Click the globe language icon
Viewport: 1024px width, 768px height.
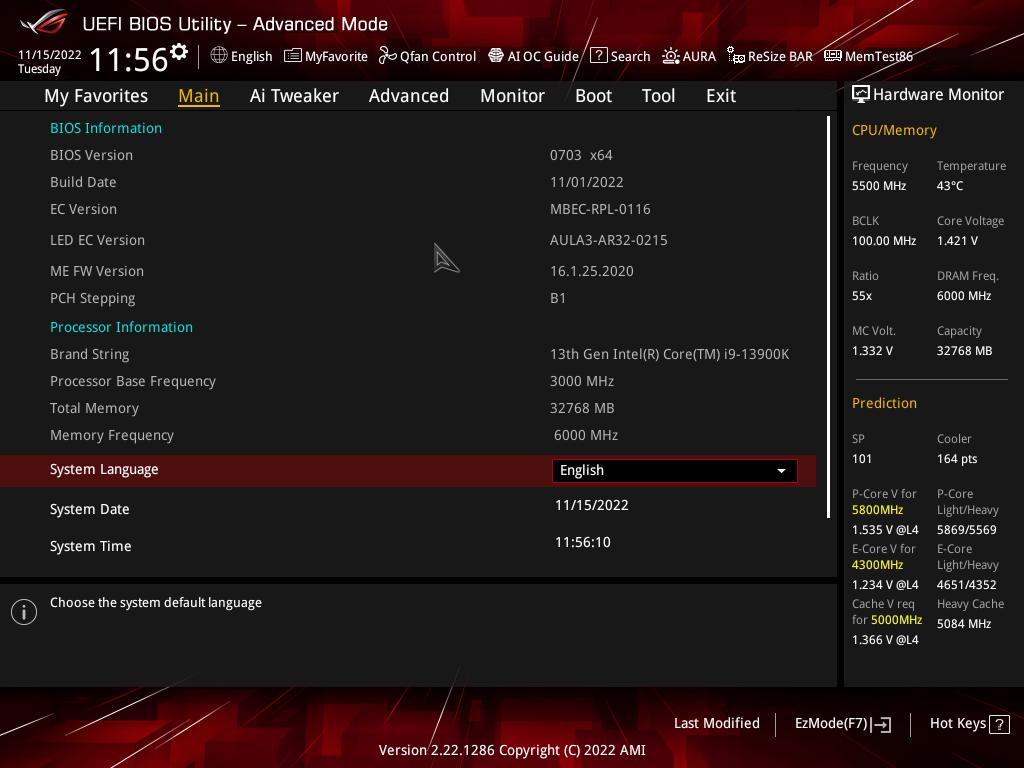point(219,56)
